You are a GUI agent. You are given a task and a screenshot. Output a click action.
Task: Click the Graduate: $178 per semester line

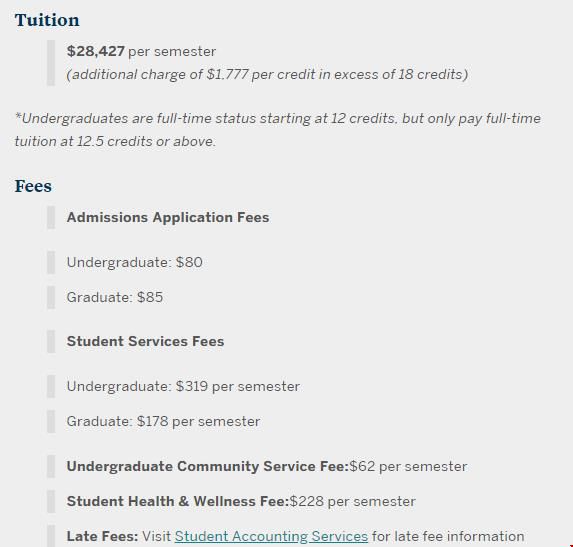(x=163, y=421)
